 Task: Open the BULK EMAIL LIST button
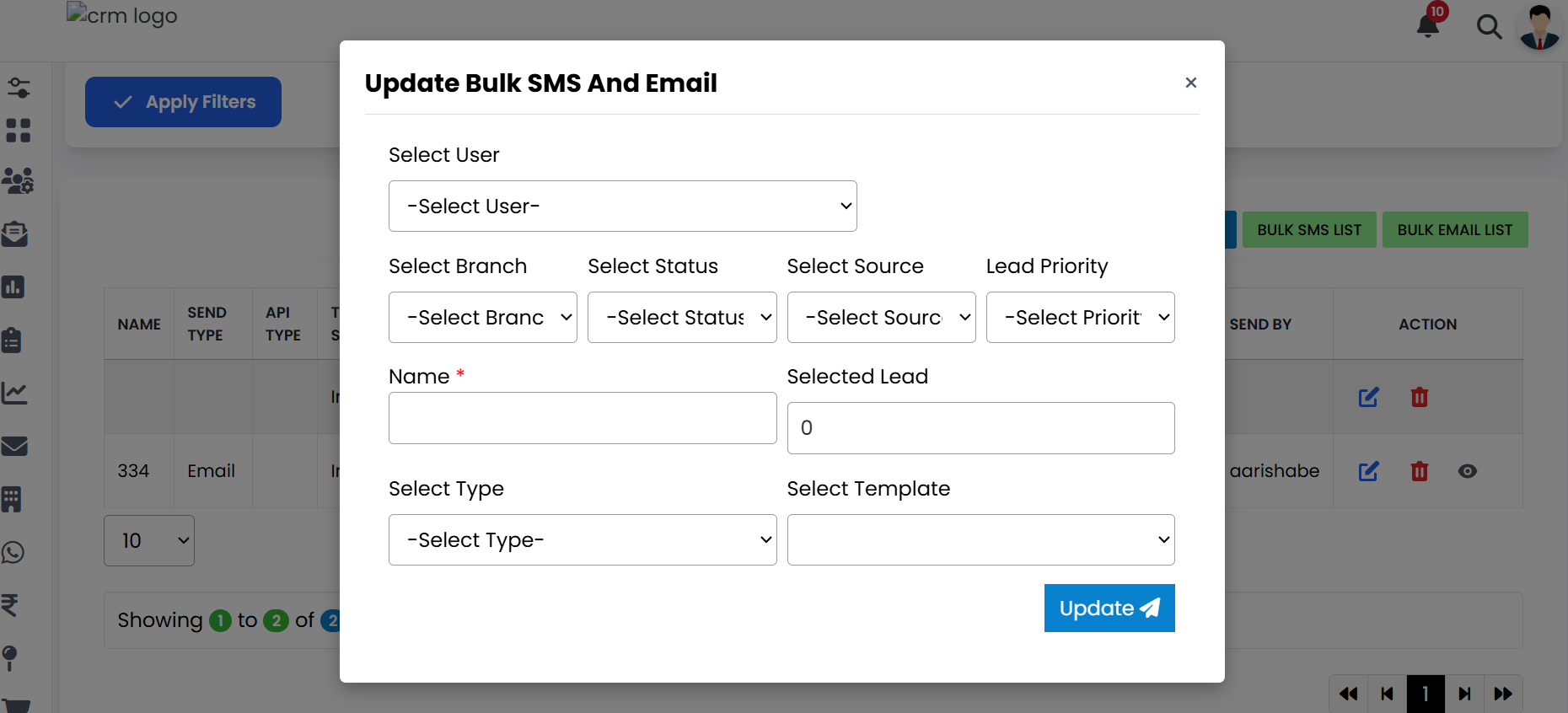tap(1454, 230)
